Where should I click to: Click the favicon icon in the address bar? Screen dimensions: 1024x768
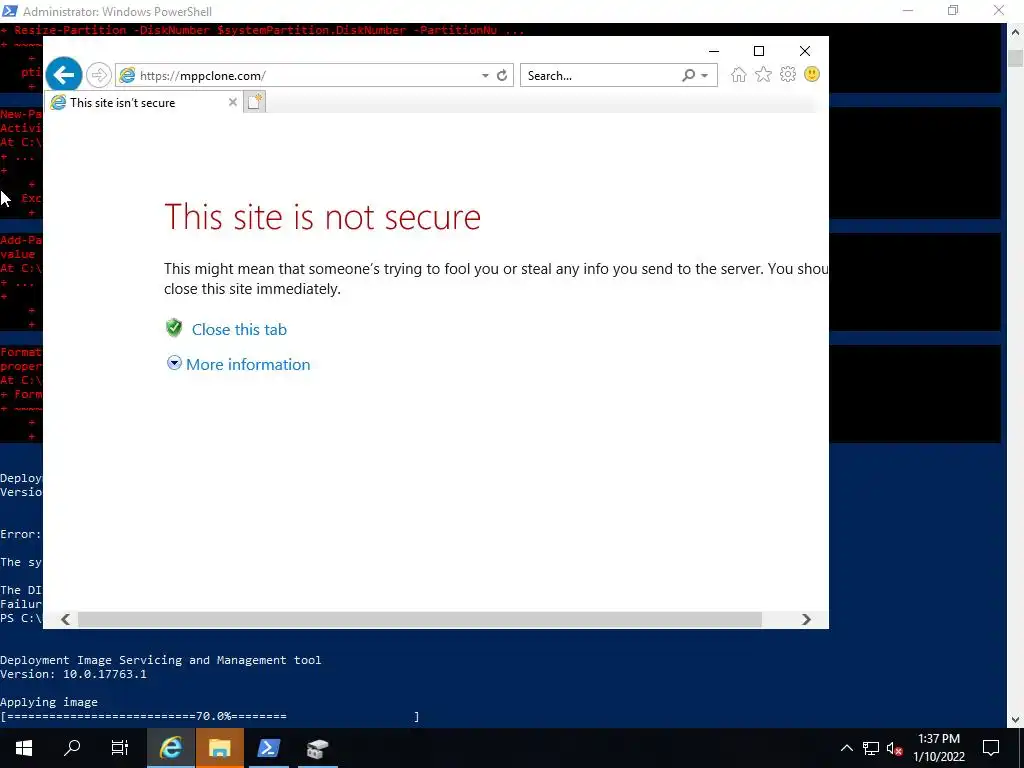pyautogui.click(x=127, y=76)
